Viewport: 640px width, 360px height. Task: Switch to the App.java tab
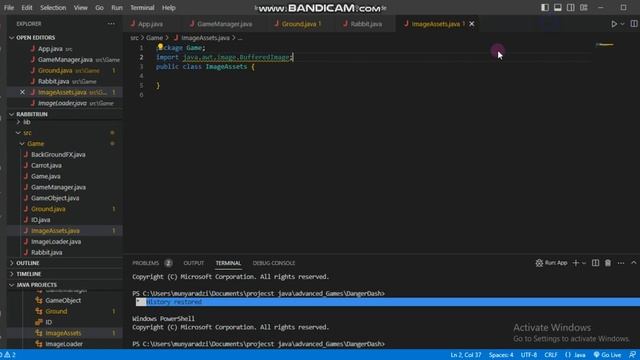(151, 24)
